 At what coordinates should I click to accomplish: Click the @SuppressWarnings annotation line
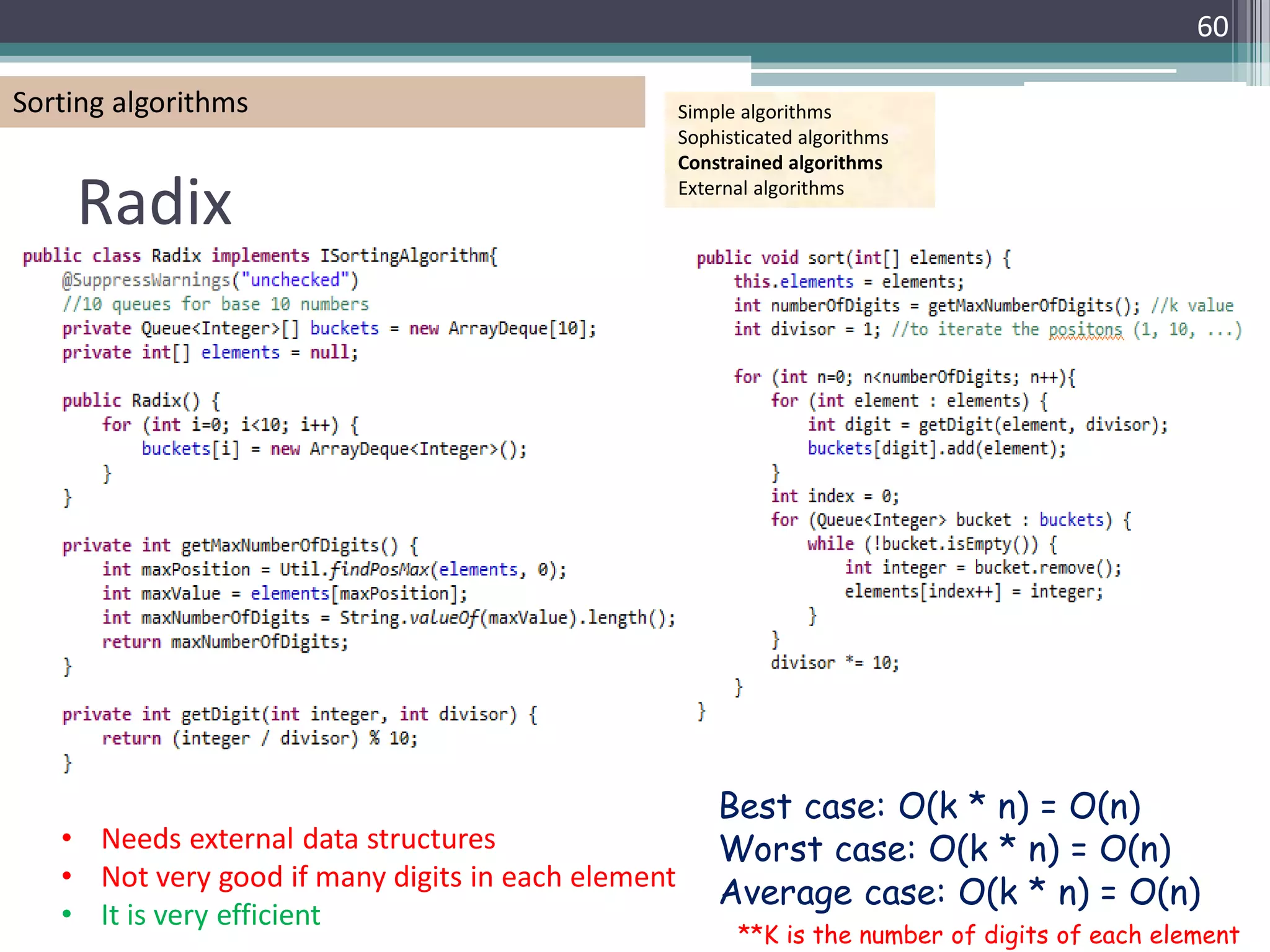(x=210, y=280)
